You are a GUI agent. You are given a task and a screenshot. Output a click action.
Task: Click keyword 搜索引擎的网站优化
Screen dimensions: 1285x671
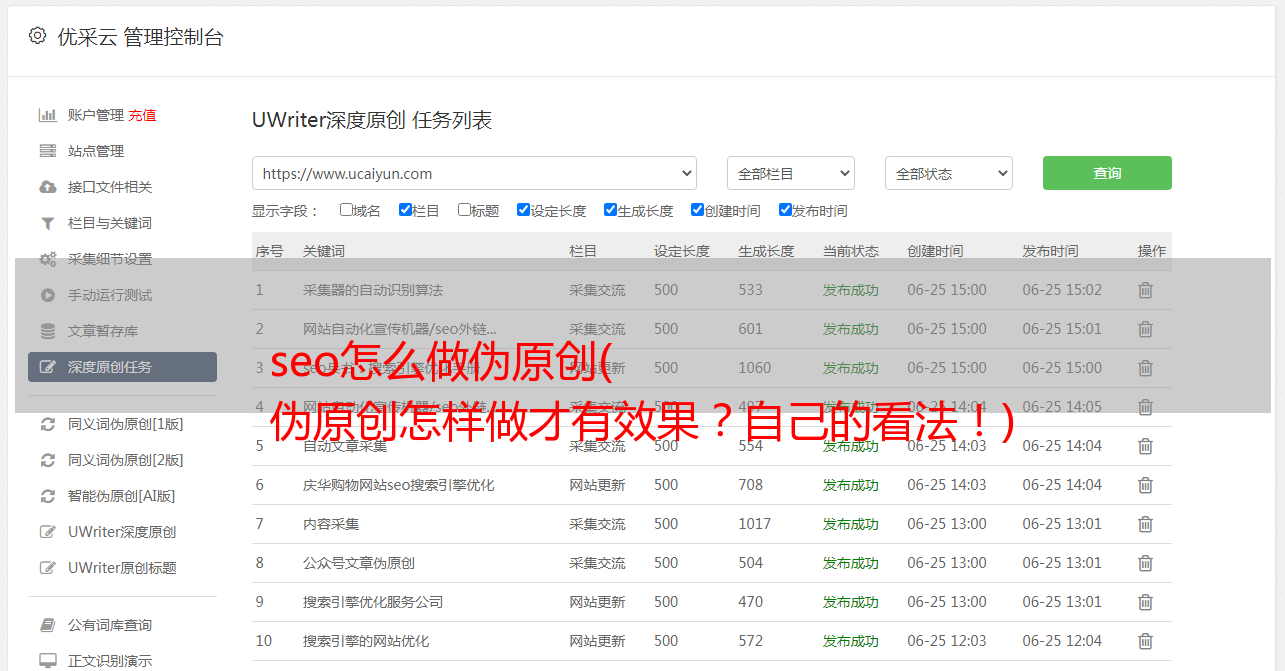coord(366,641)
